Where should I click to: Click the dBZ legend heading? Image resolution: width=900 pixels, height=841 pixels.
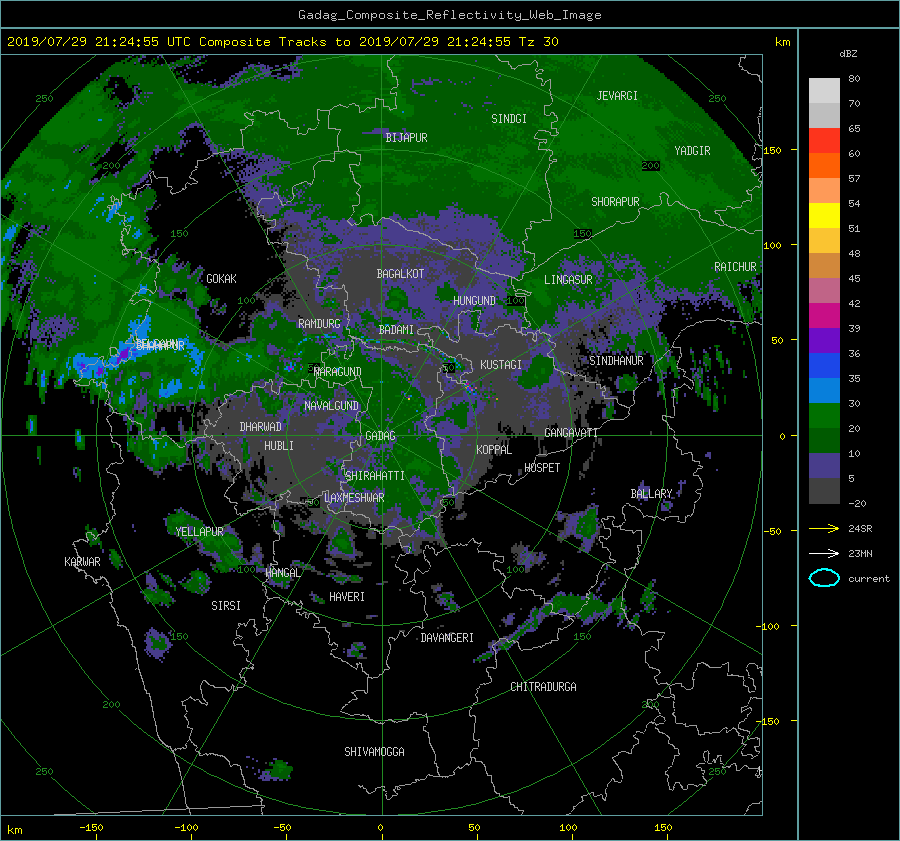[x=848, y=54]
